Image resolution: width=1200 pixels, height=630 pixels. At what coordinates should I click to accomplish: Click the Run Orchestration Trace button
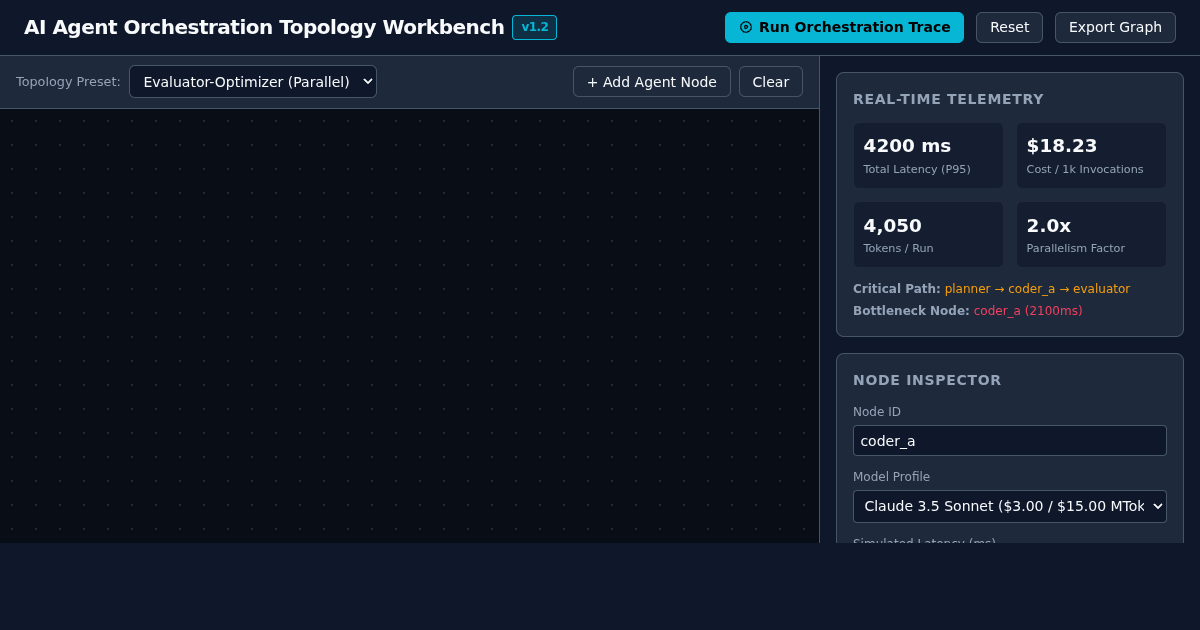pos(844,27)
